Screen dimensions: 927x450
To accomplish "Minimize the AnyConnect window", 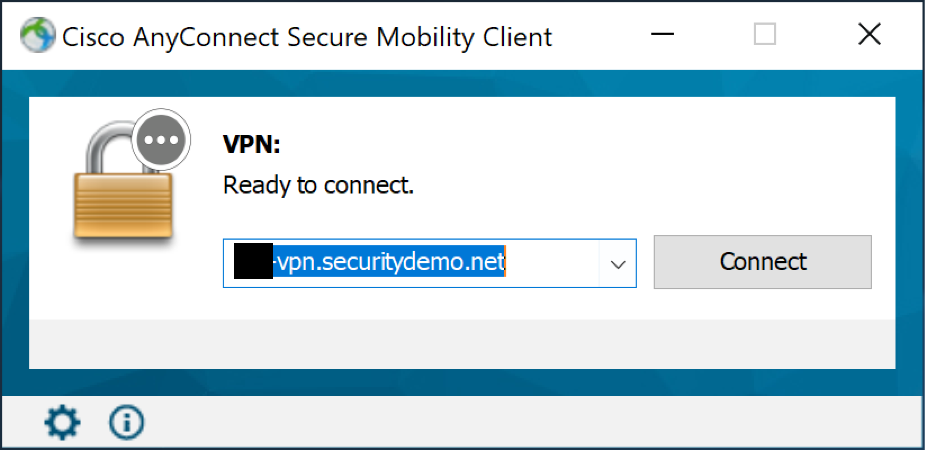I will tap(663, 36).
